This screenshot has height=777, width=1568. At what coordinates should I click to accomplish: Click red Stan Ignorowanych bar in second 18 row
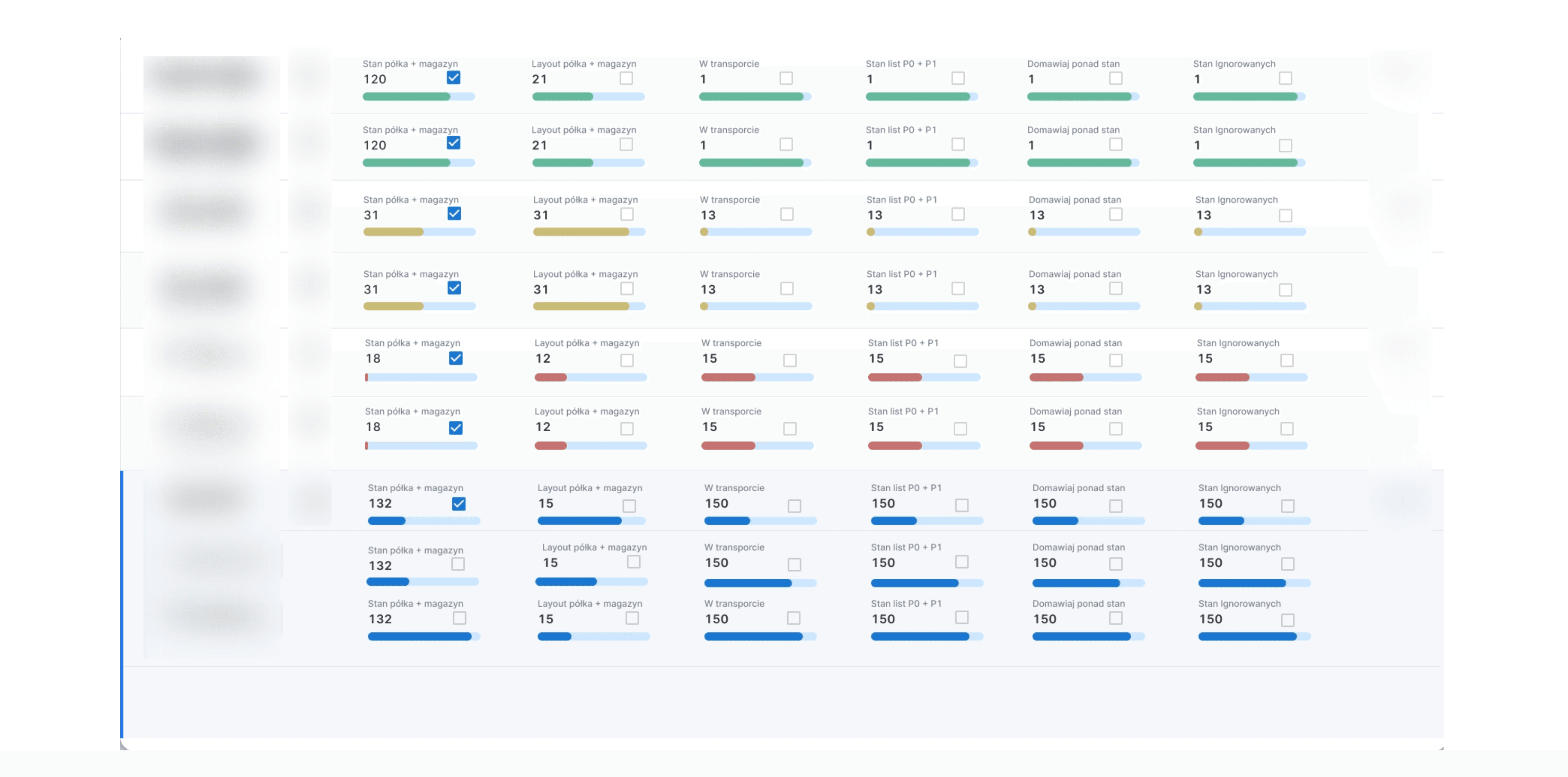point(1251,446)
